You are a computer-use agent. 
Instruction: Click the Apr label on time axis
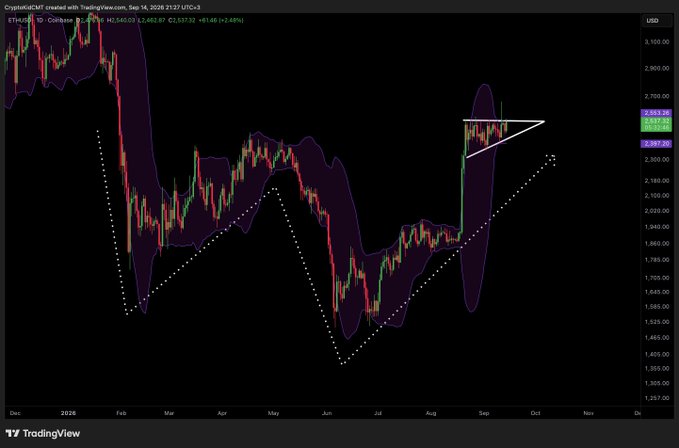click(x=222, y=413)
